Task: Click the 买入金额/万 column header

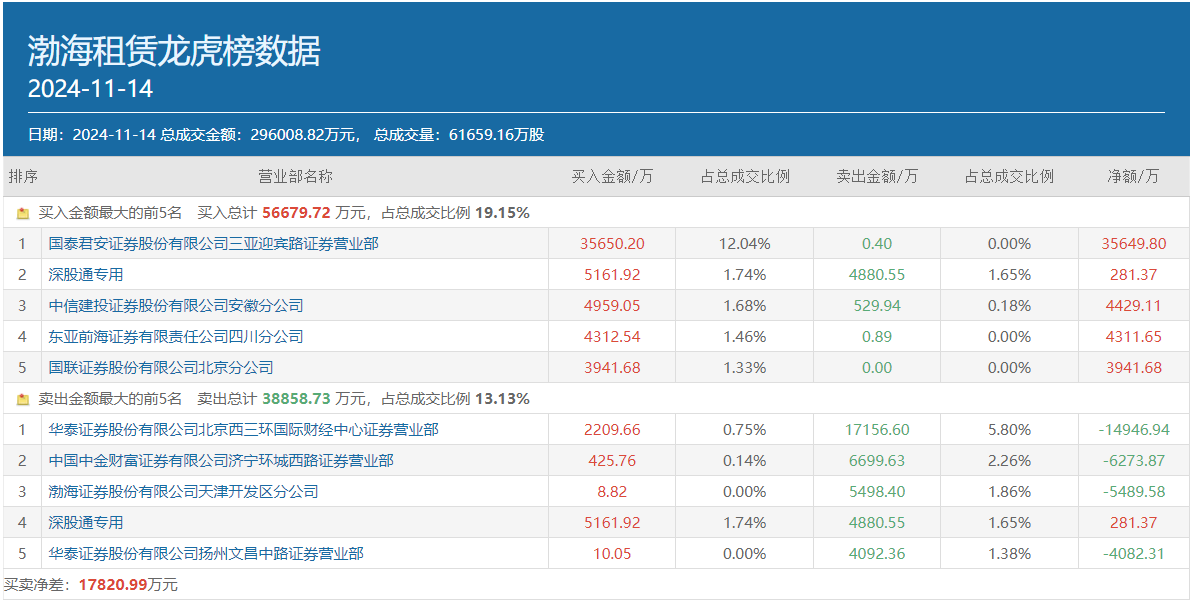Action: 612,177
